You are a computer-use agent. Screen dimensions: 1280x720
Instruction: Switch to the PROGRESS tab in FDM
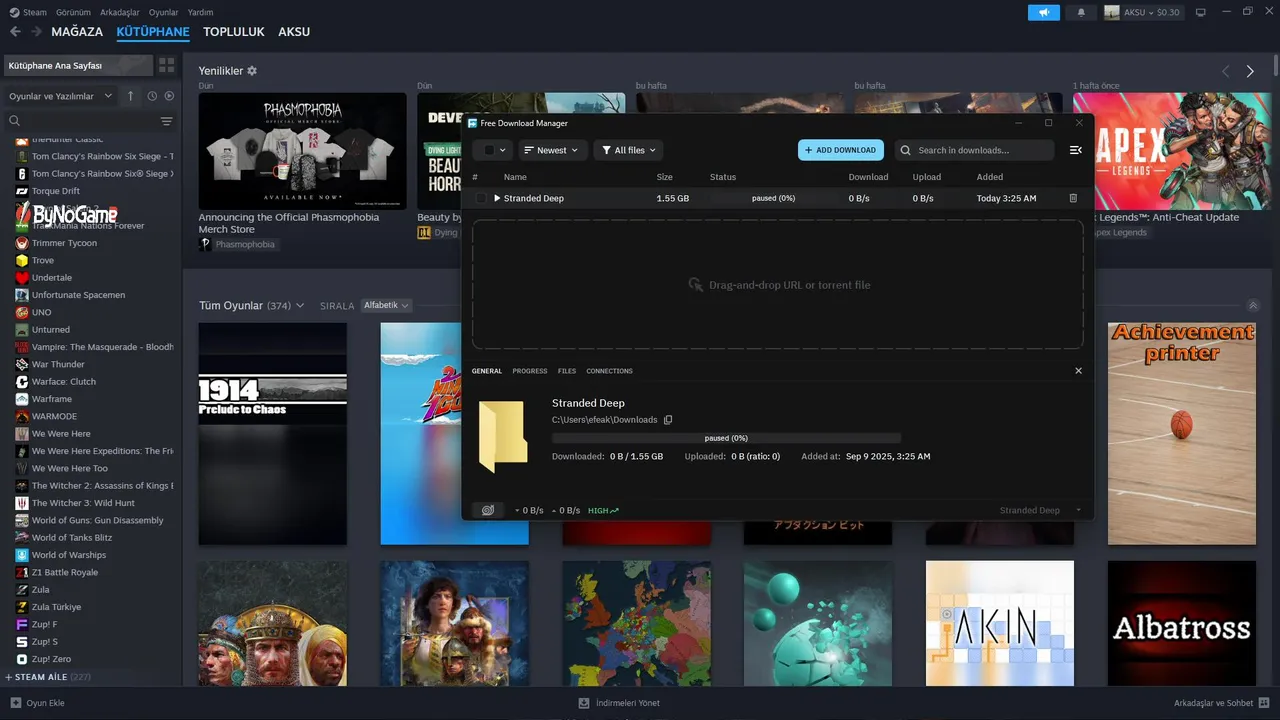click(530, 371)
